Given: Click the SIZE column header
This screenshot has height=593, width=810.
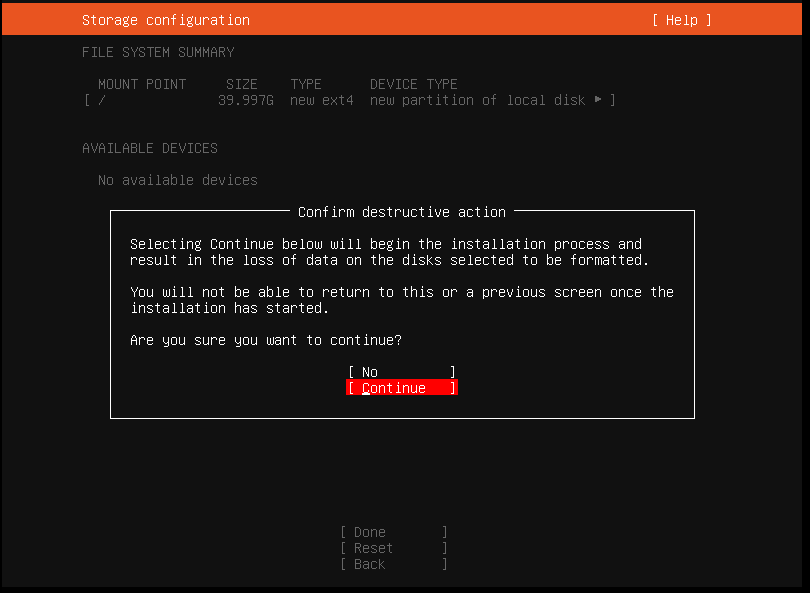Looking at the screenshot, I should pyautogui.click(x=242, y=84).
